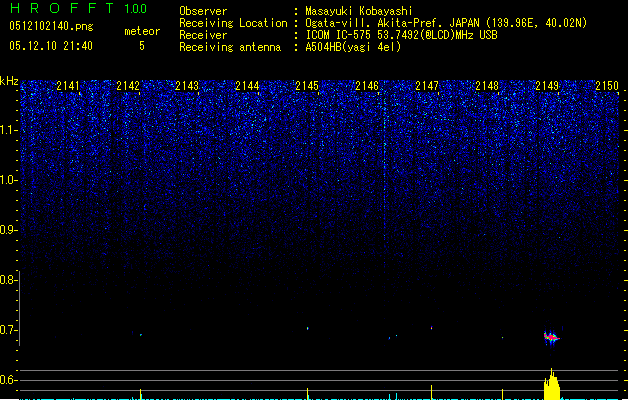Screen dimensions: 629x400
Task: Click the meteor count value 5
Action: pos(142,46)
